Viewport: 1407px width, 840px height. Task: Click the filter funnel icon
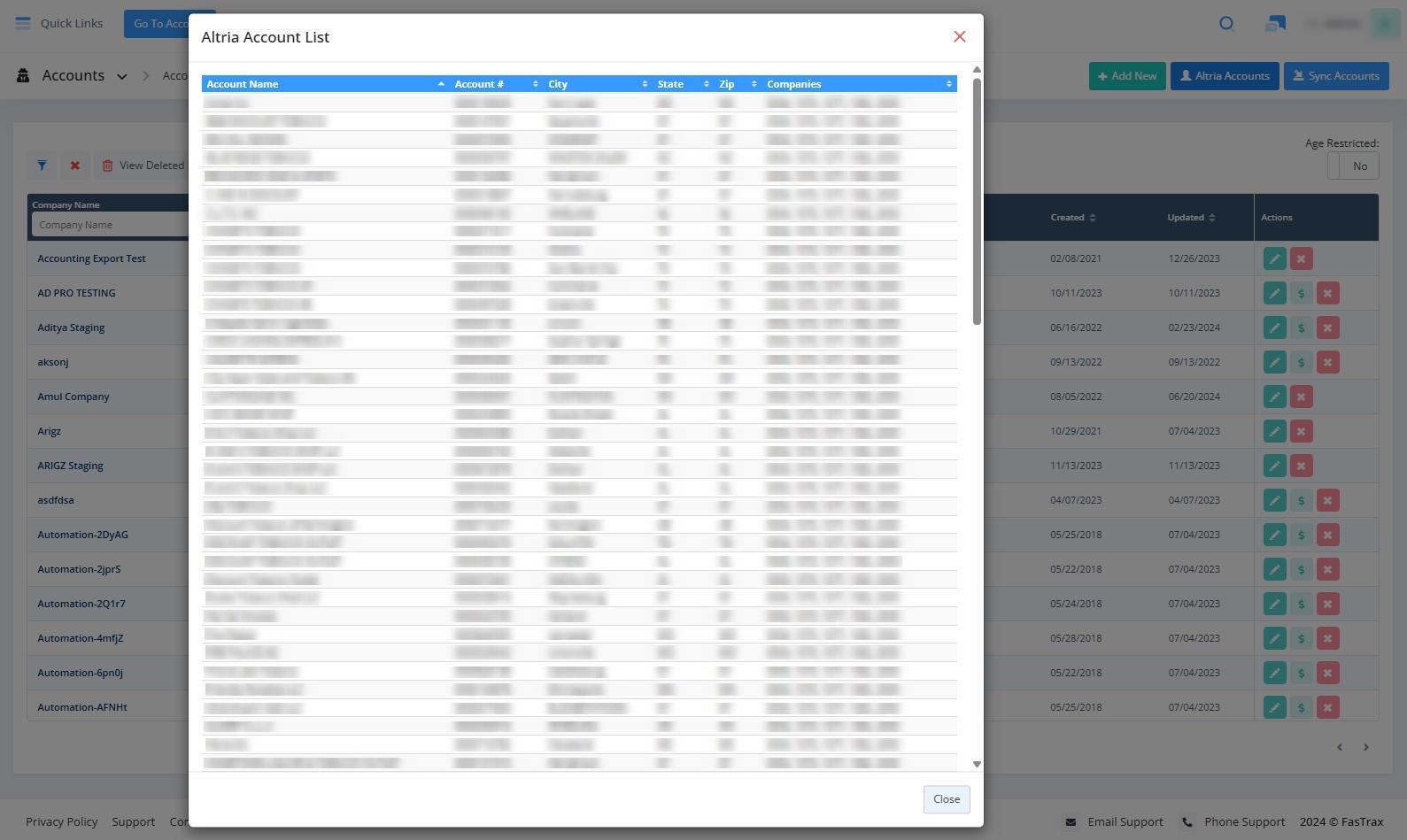42,166
